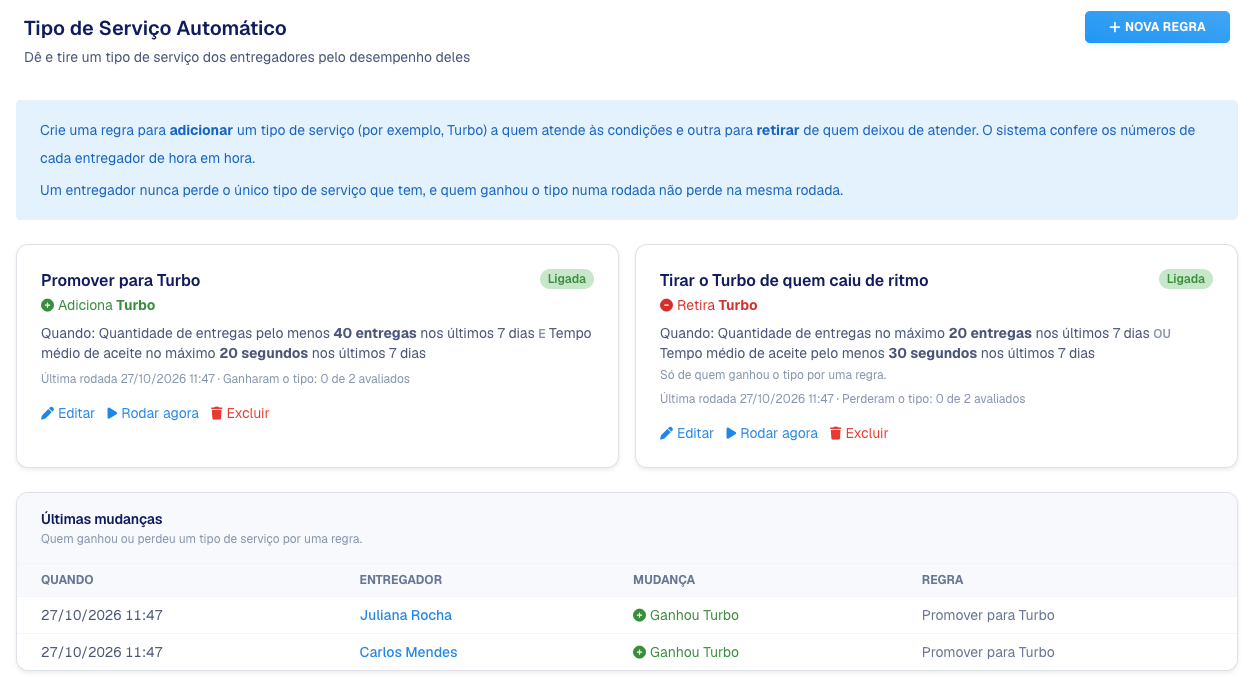Edit the Tirar o Turbo rule
This screenshot has height=677, width=1256.
coord(687,433)
